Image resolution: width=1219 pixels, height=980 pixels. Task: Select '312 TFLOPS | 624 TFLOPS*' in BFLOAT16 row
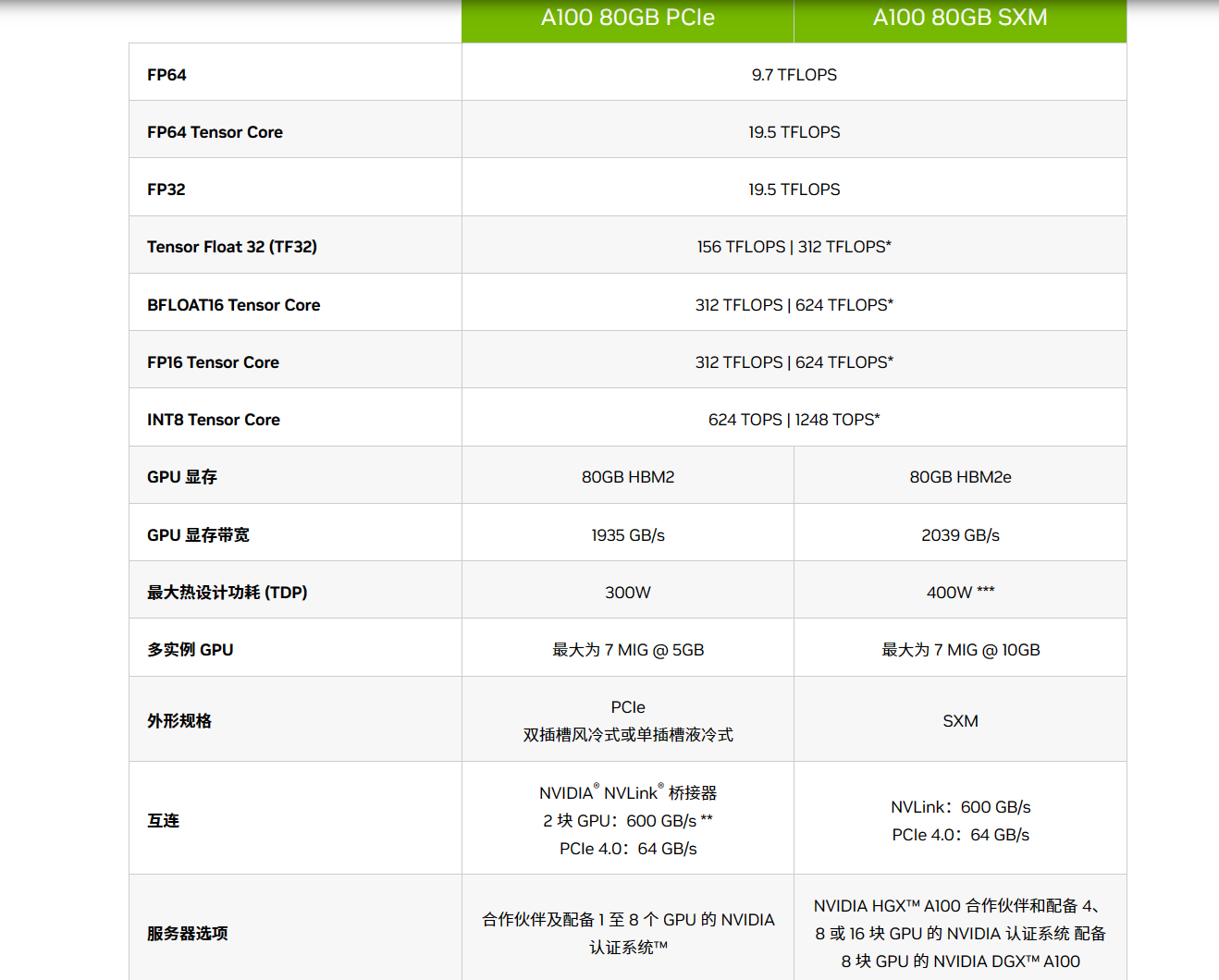(794, 305)
